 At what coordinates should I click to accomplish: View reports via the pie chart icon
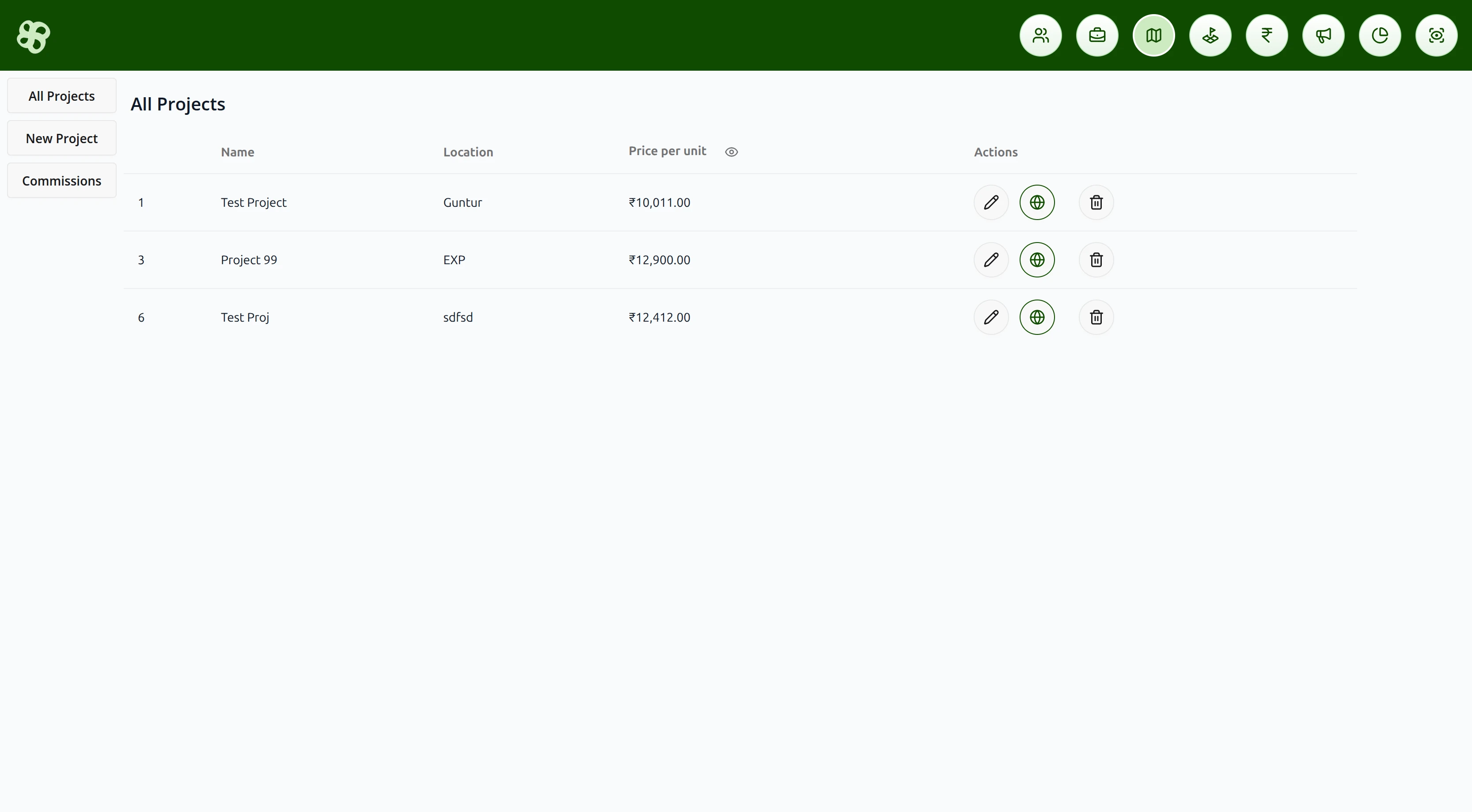(x=1380, y=35)
